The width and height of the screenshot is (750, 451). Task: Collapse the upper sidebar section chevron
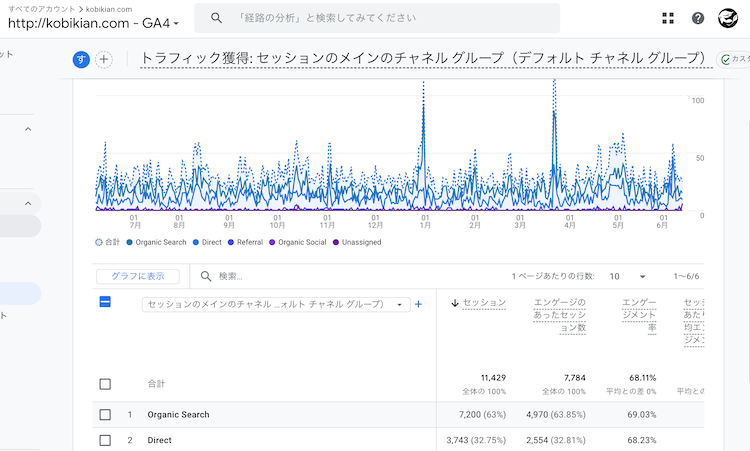28,129
